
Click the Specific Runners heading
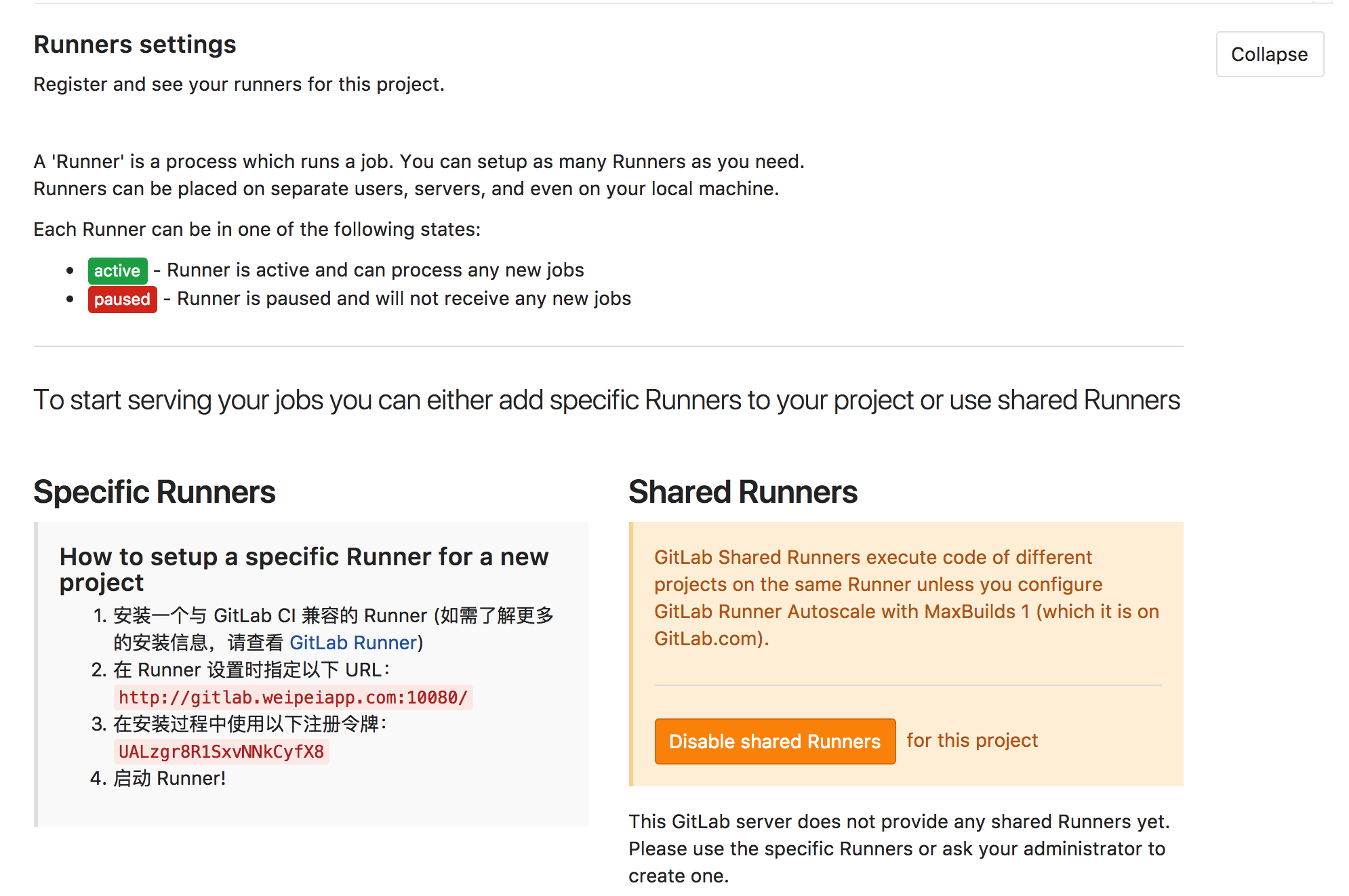(155, 491)
